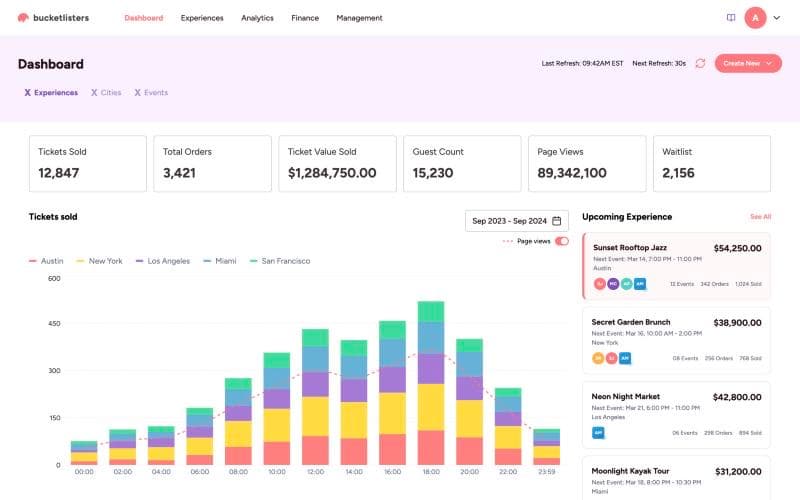The height and width of the screenshot is (500, 800).
Task: Open the Secret Garden Brunch experience
Action: pos(677,340)
